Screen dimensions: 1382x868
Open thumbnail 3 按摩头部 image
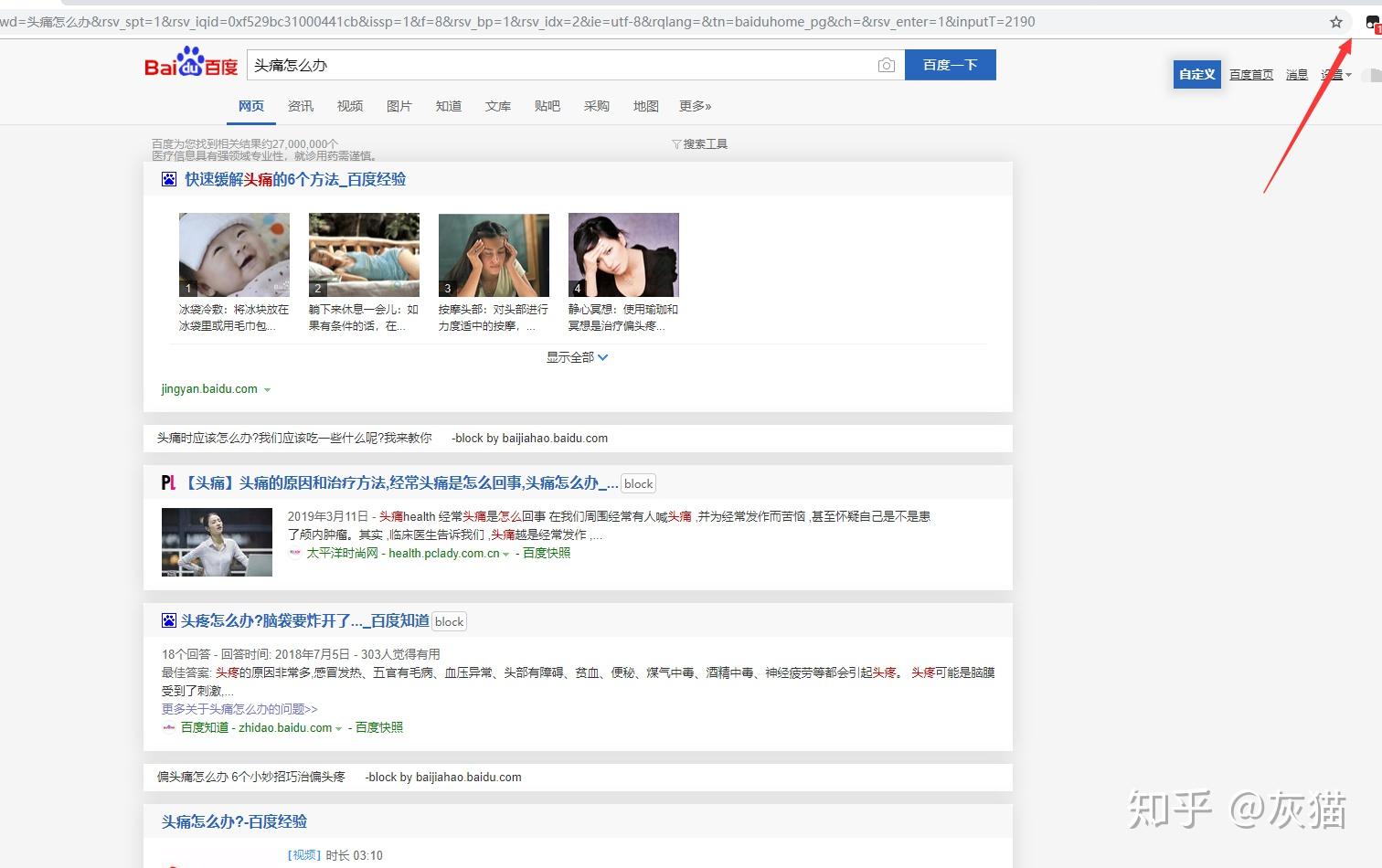(494, 255)
